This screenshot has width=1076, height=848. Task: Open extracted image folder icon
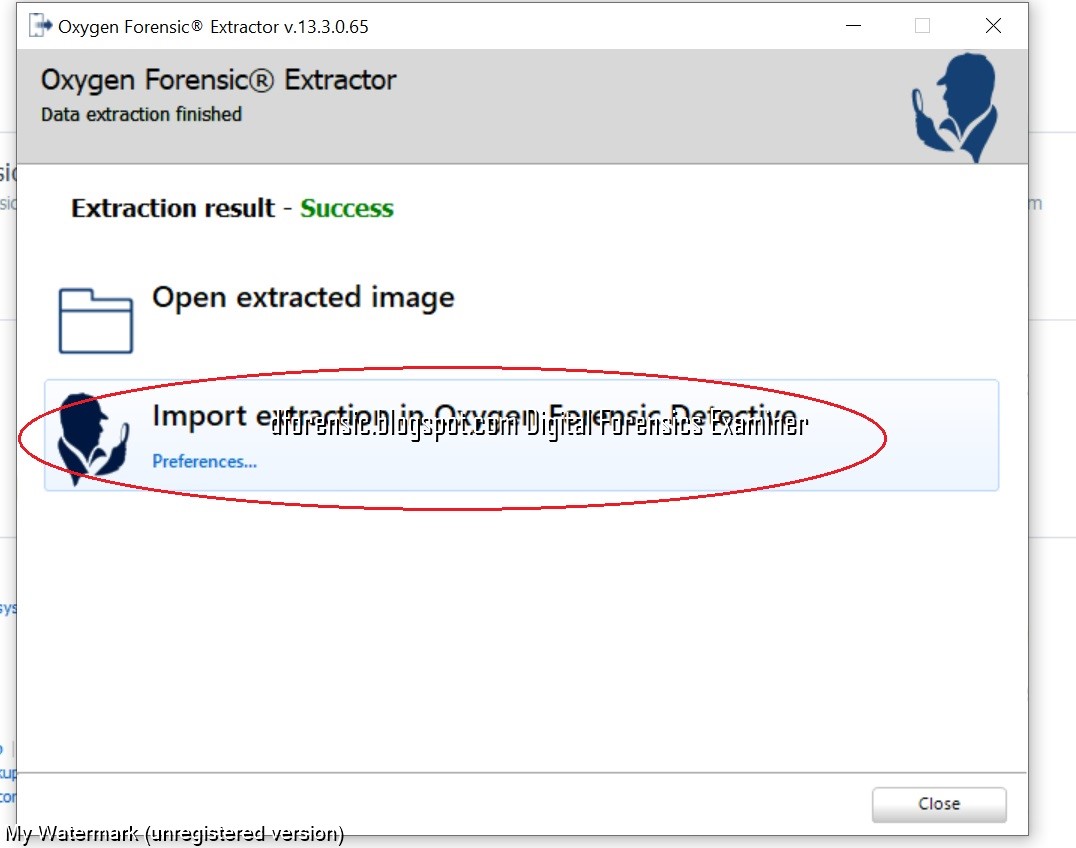click(x=95, y=320)
